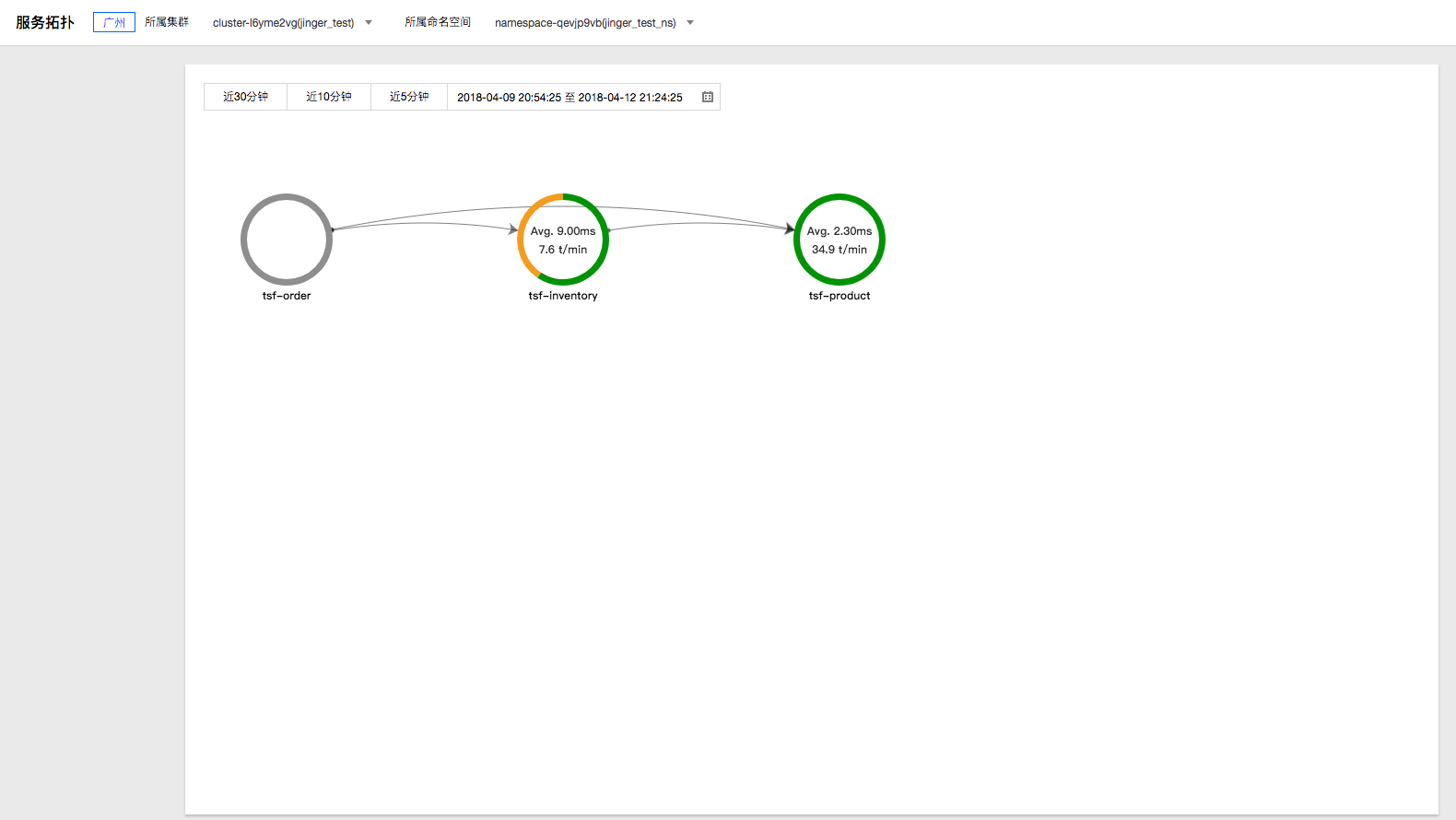Image resolution: width=1456 pixels, height=820 pixels.
Task: Expand the cluster dropdown arrow
Action: tap(369, 23)
